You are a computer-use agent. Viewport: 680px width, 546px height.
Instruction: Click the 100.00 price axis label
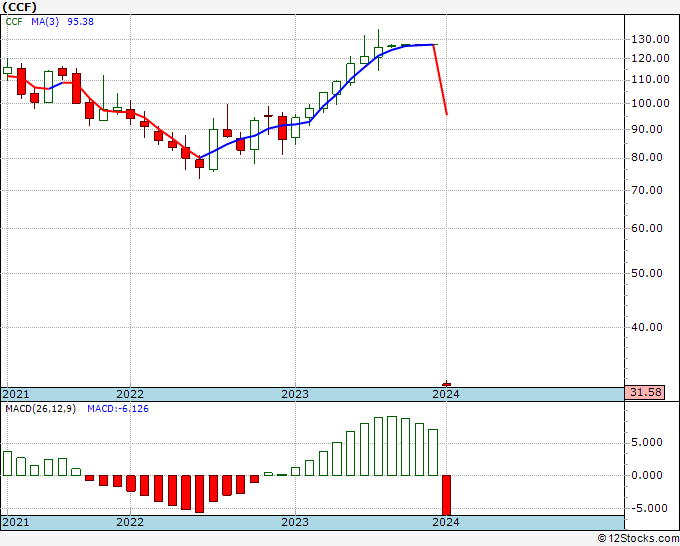pos(650,103)
